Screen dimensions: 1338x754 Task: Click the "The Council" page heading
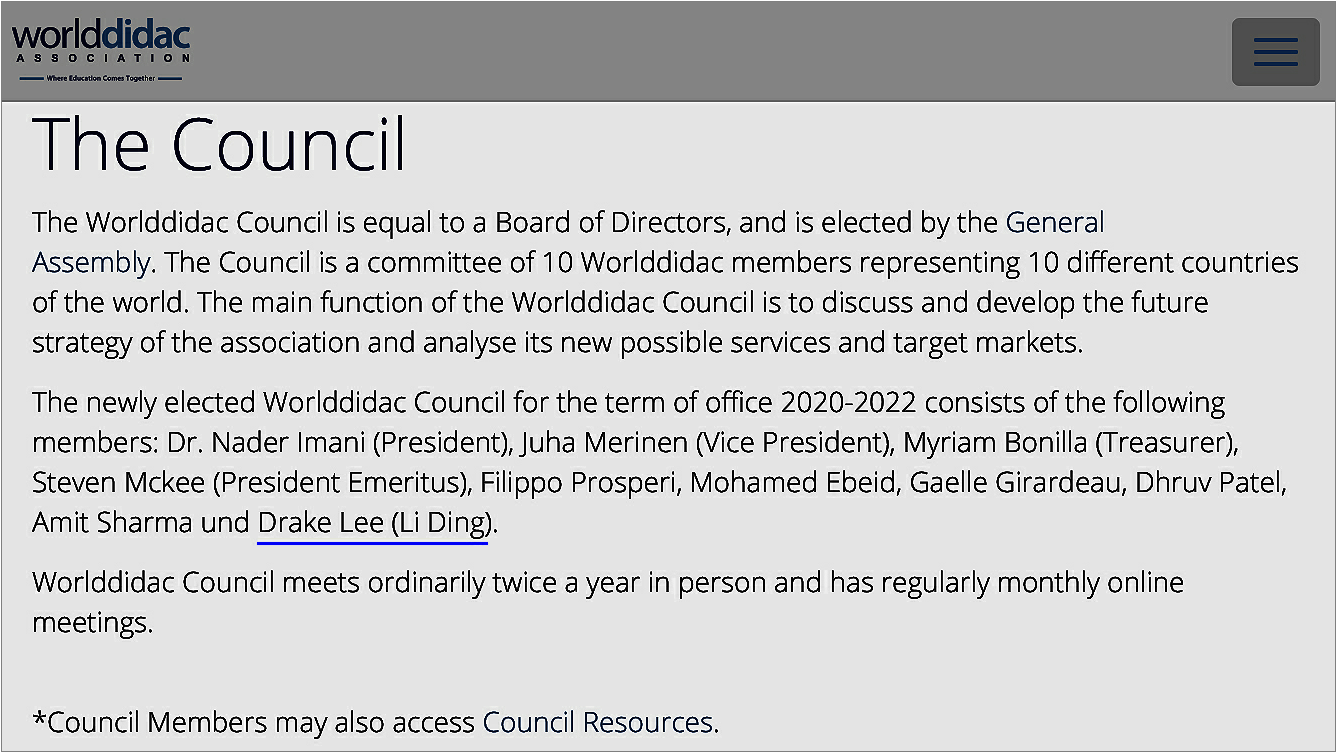point(220,145)
